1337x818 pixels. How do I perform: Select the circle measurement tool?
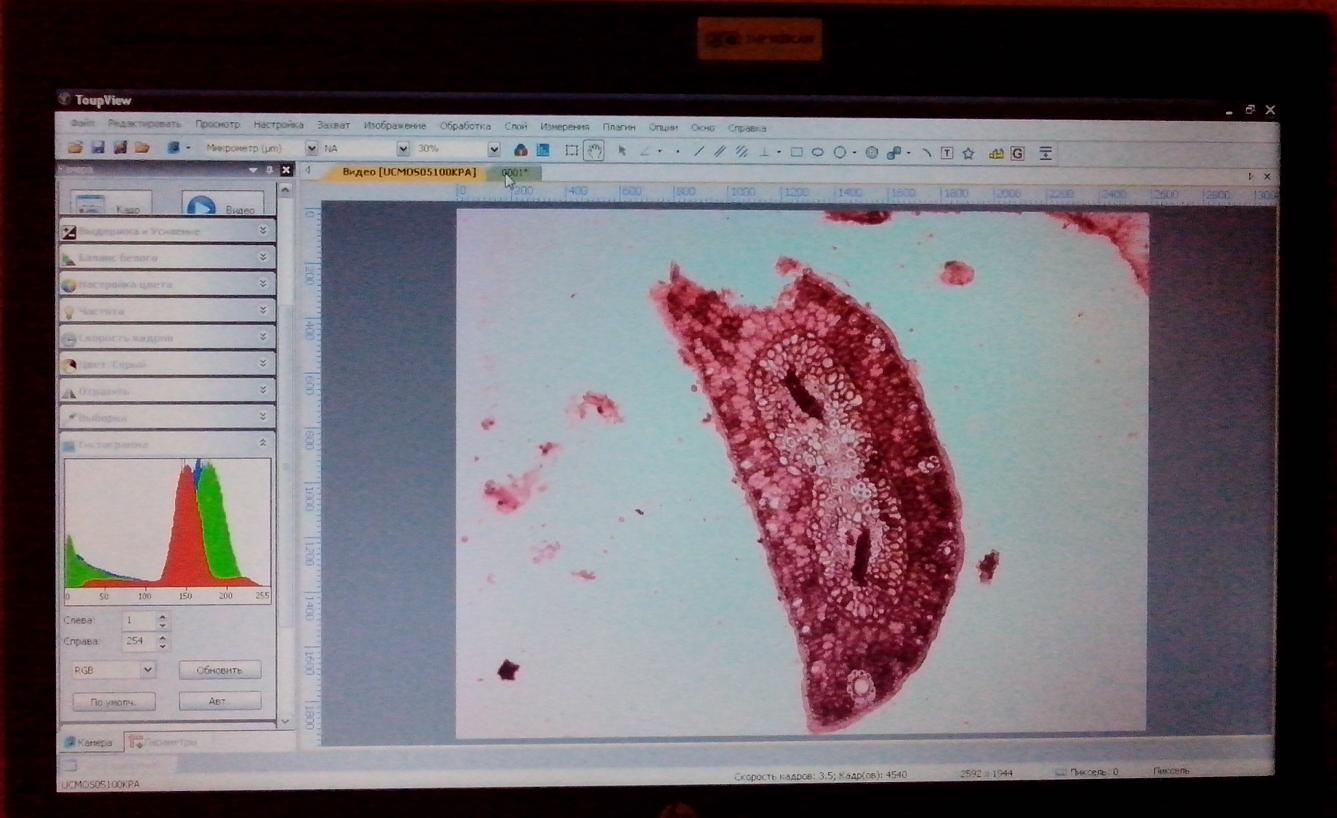coord(840,153)
